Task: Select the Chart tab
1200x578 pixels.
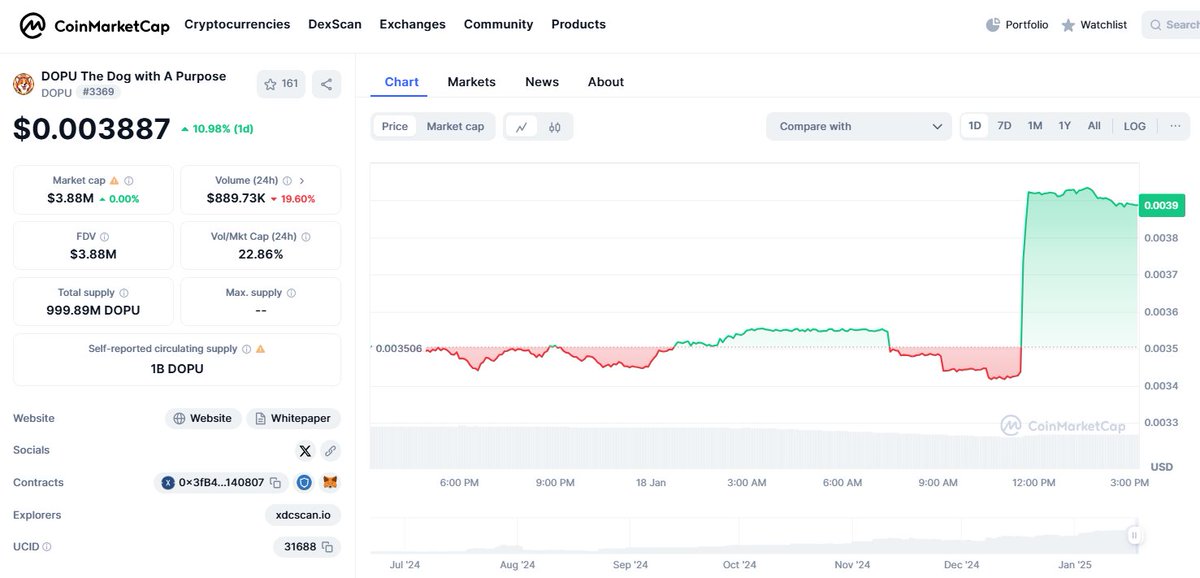Action: tap(401, 82)
